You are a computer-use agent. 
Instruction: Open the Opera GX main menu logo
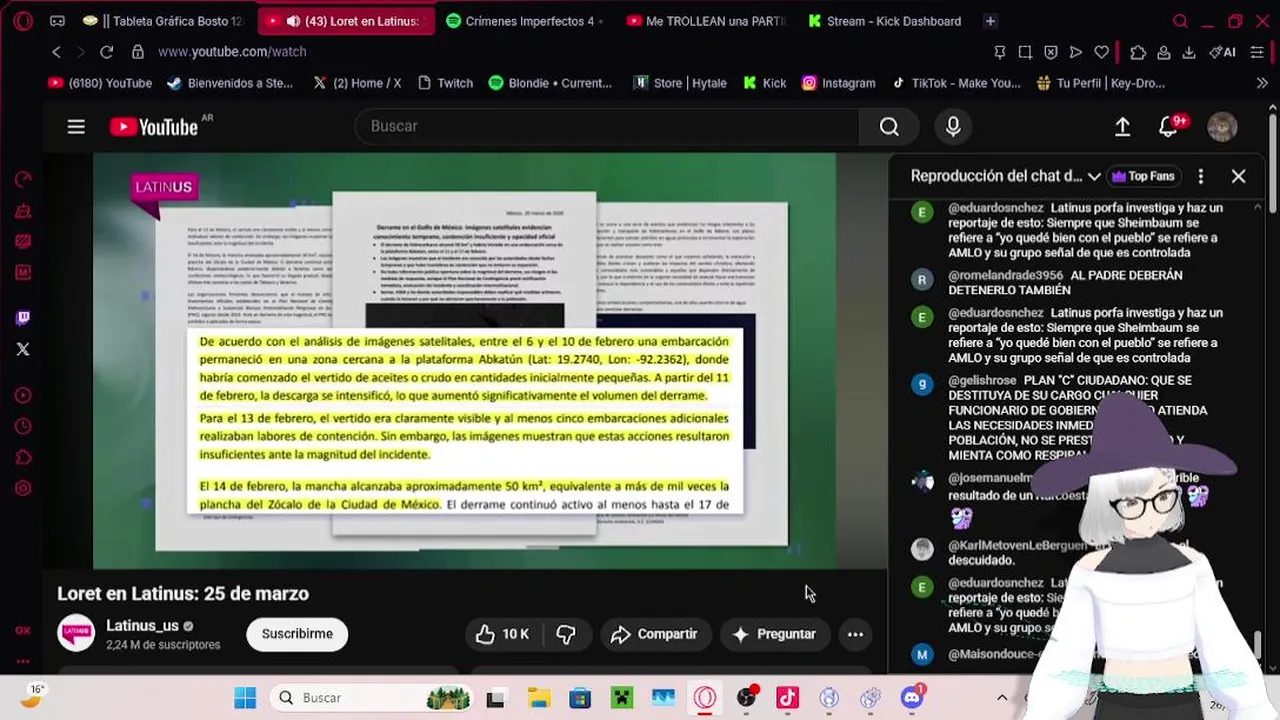pos(23,21)
